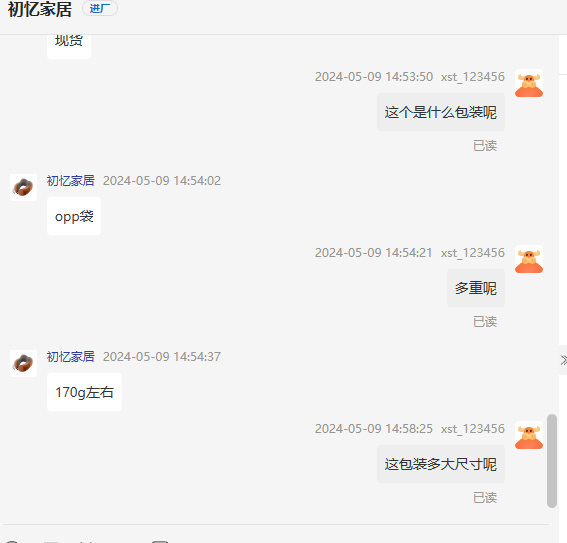This screenshot has height=543, width=567.
Task: Click the chat scrollbar thumb
Action: (x=551, y=461)
